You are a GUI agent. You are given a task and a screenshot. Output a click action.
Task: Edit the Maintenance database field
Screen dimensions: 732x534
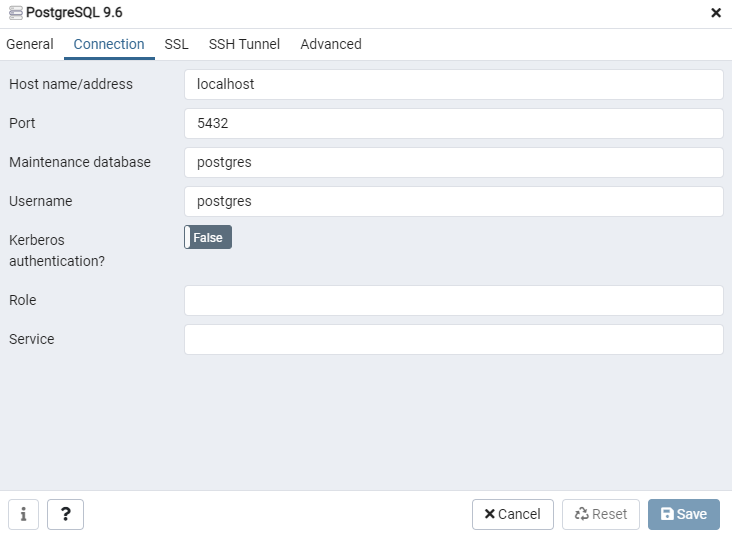coord(454,162)
